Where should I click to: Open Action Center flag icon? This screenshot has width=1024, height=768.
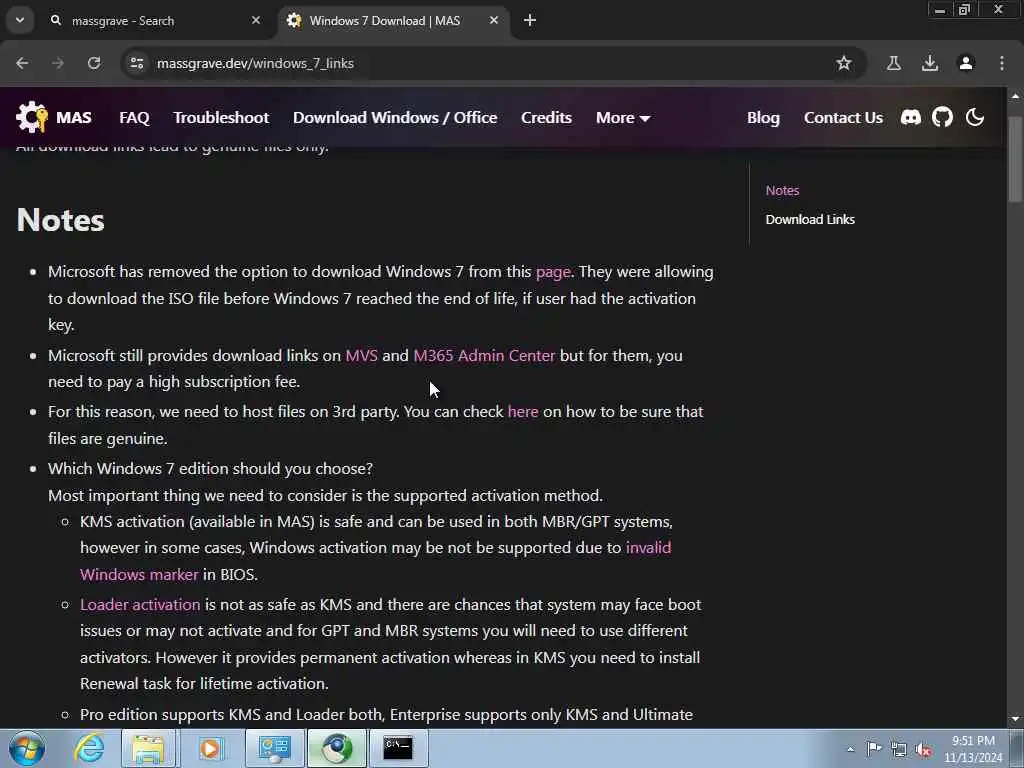click(874, 748)
